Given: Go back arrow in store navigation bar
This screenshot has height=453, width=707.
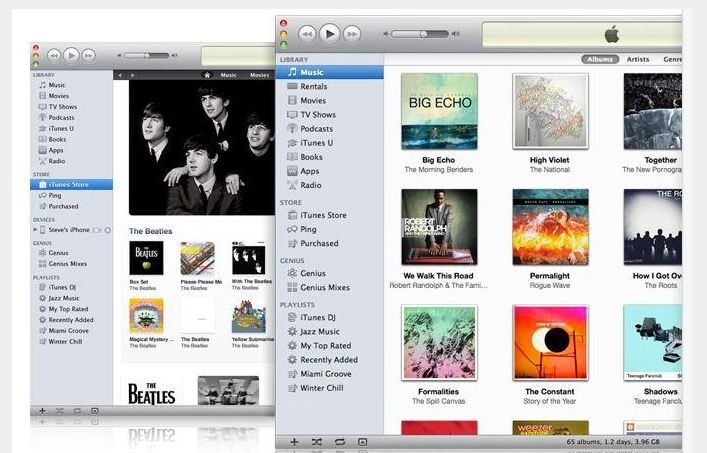Looking at the screenshot, I should pyautogui.click(x=120, y=75).
